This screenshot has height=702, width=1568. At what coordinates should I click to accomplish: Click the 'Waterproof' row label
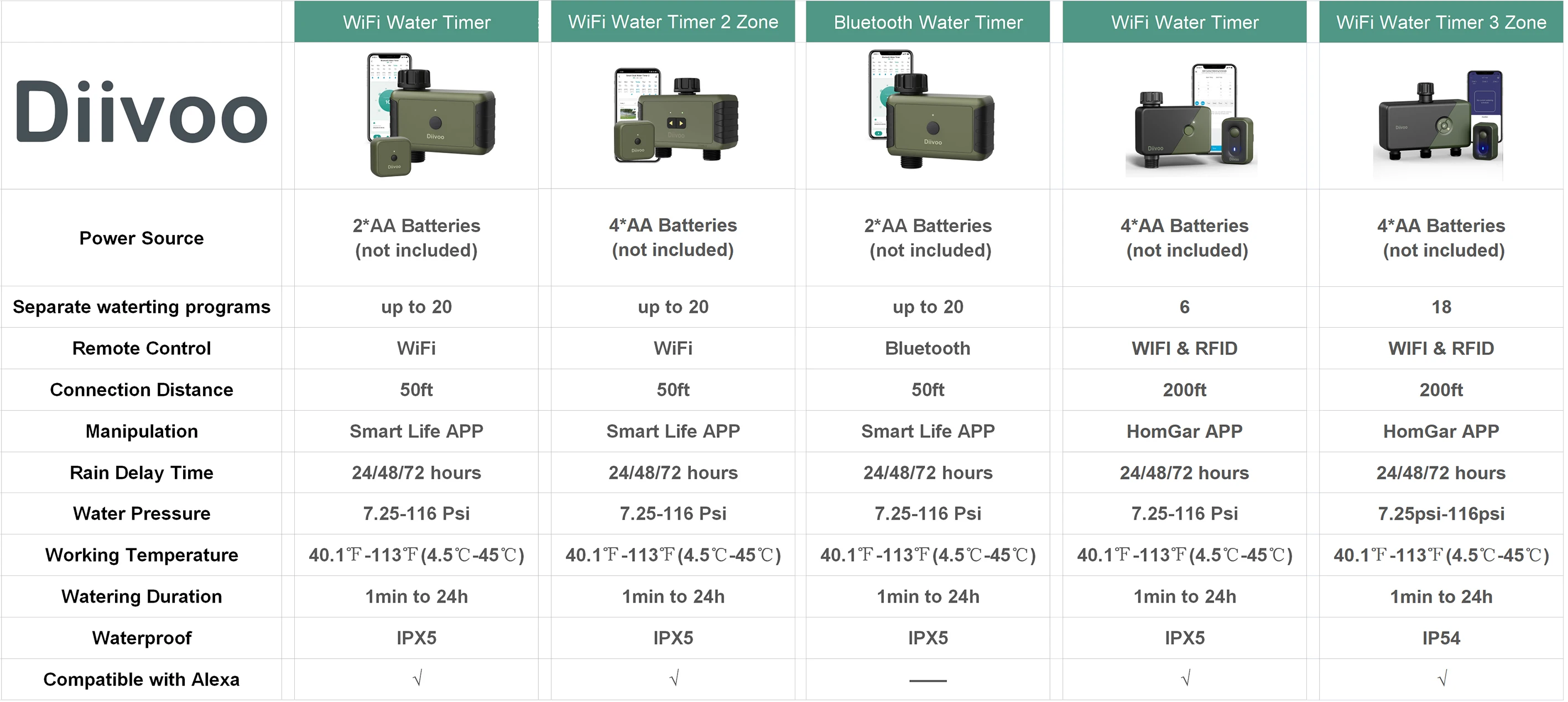(141, 638)
